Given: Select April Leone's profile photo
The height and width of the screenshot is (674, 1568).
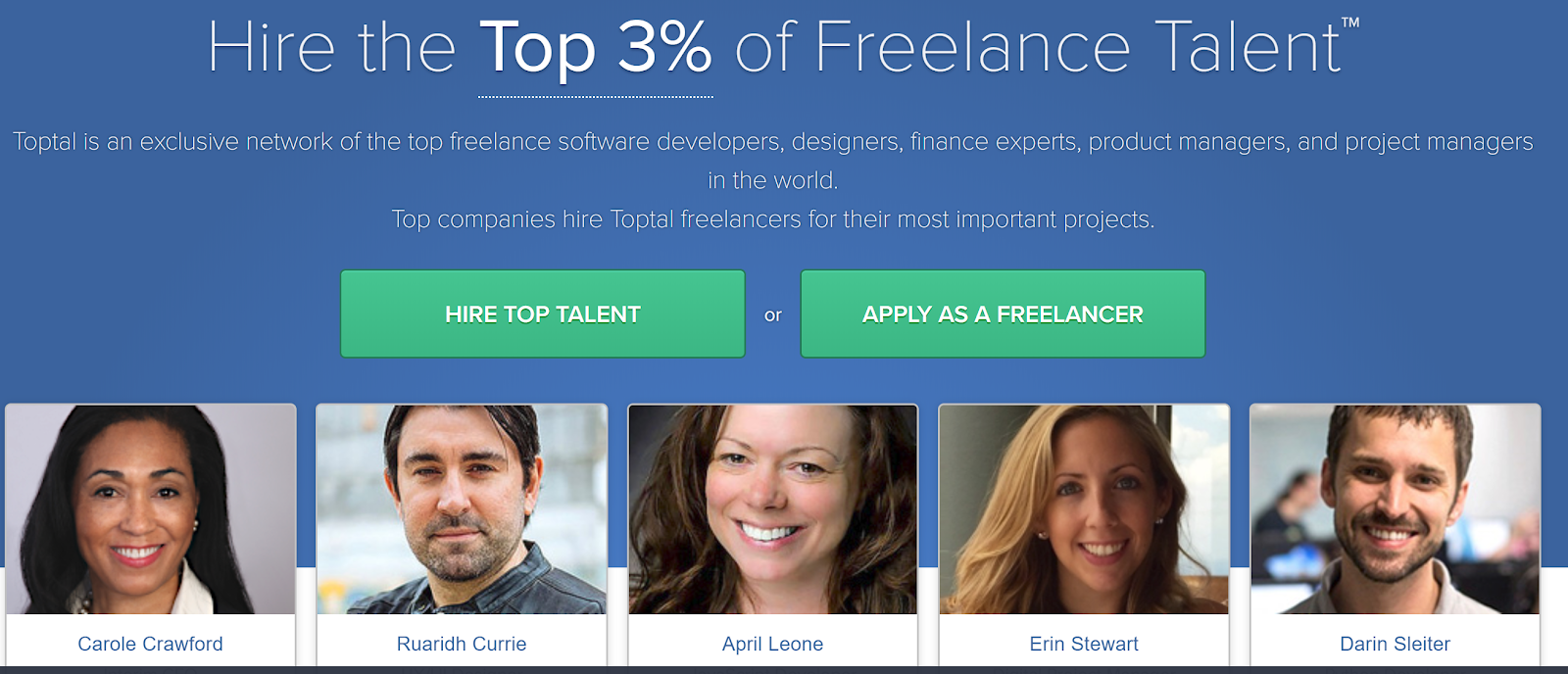Looking at the screenshot, I should [773, 509].
